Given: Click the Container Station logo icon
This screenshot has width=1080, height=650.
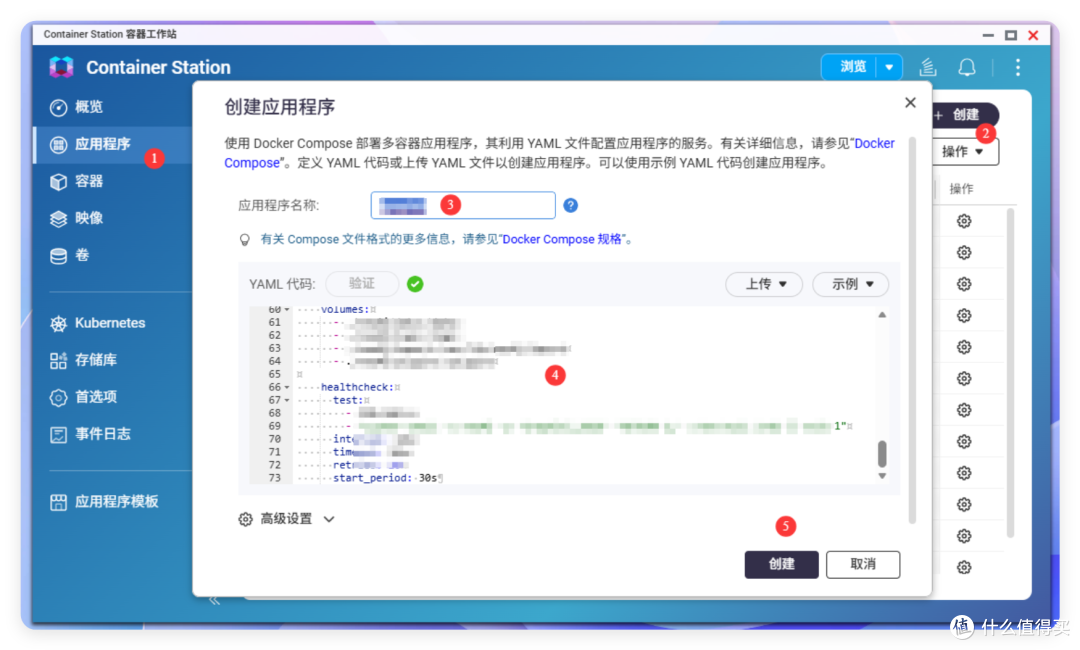Looking at the screenshot, I should pos(61,67).
